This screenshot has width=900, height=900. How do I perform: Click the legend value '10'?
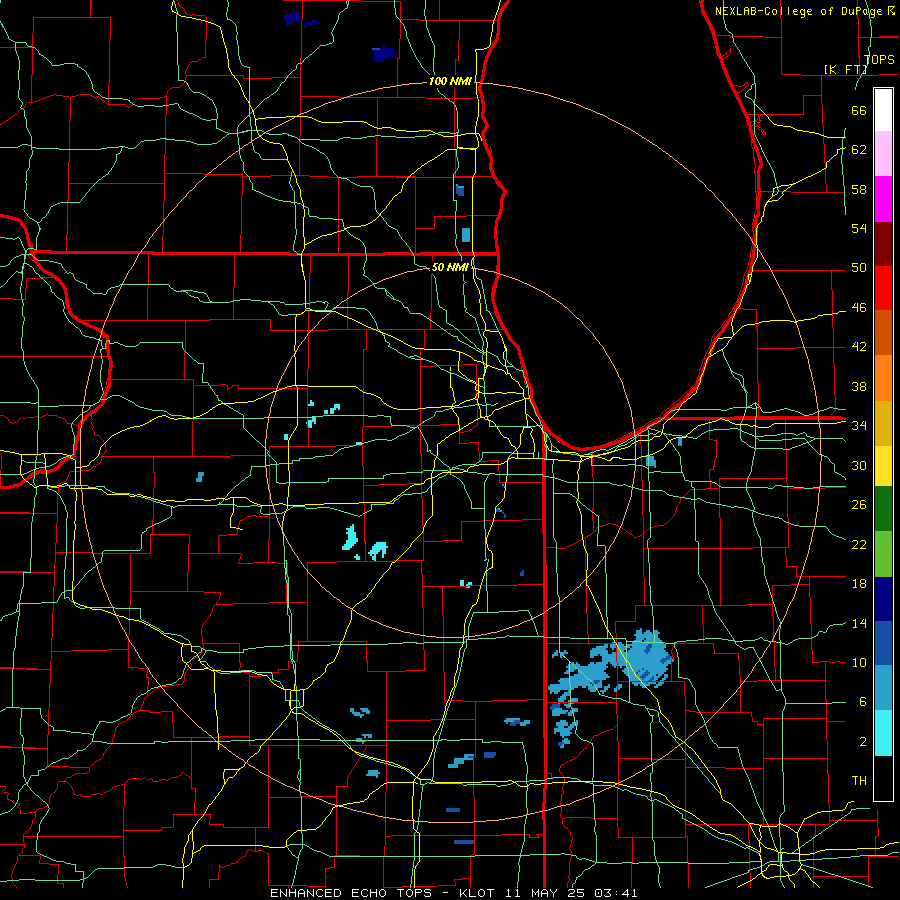coord(859,663)
